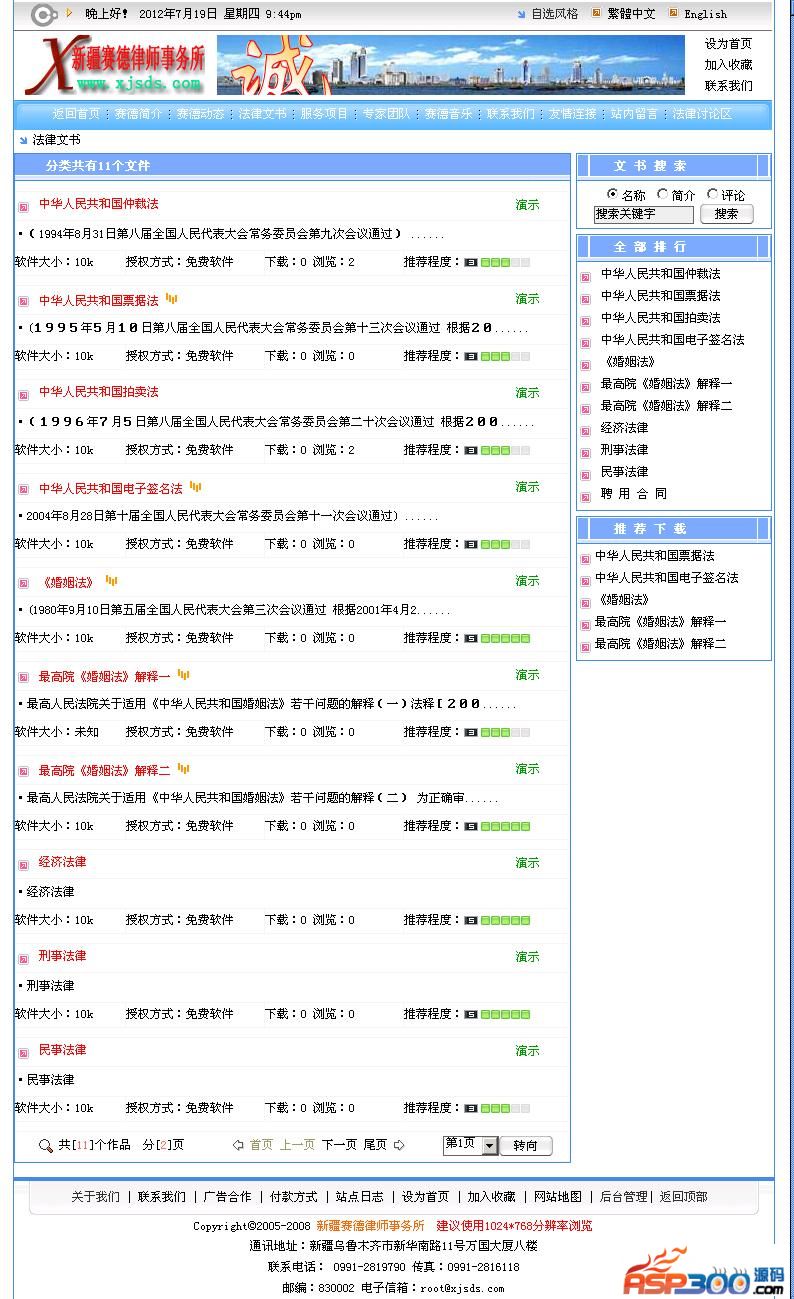Click the left arrow icon before 首页 pagination

[238, 1145]
